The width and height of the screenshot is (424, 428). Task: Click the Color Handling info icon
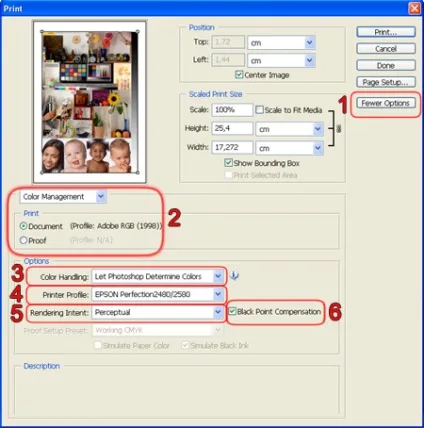point(234,276)
